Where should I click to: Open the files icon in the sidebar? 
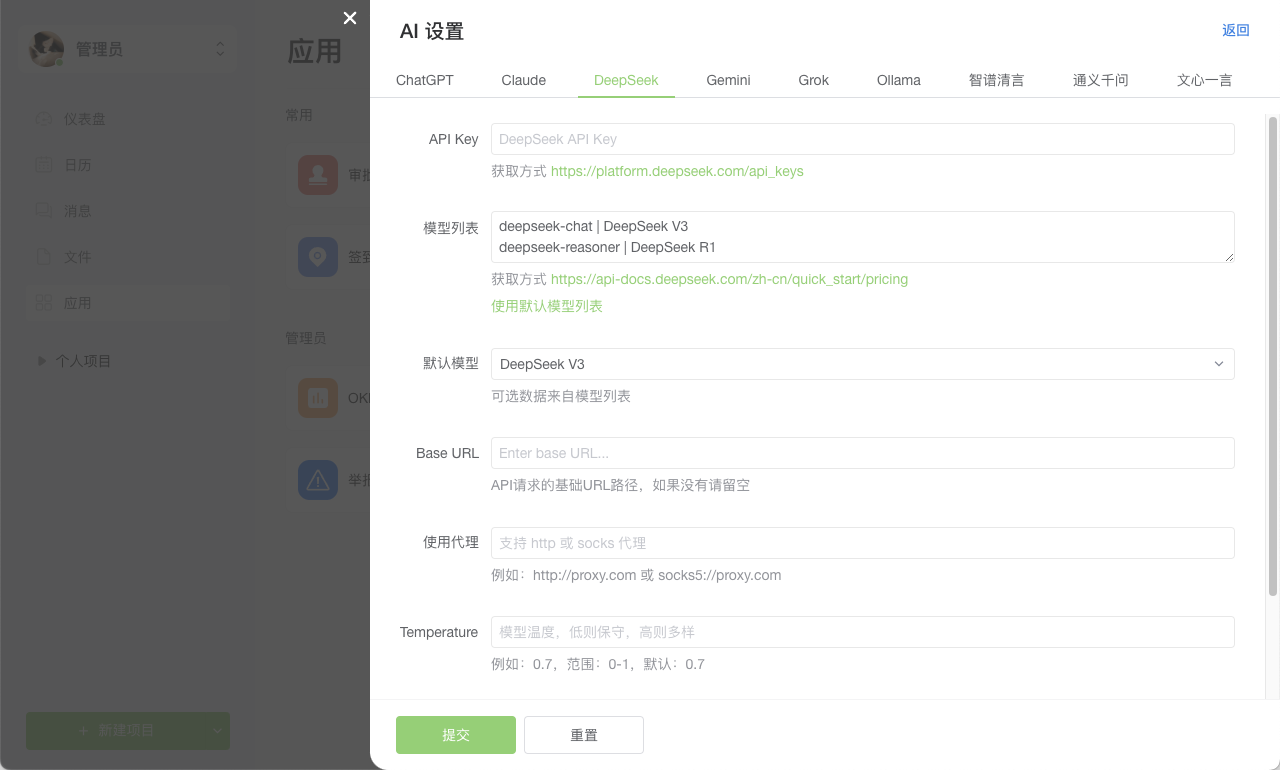pos(44,257)
